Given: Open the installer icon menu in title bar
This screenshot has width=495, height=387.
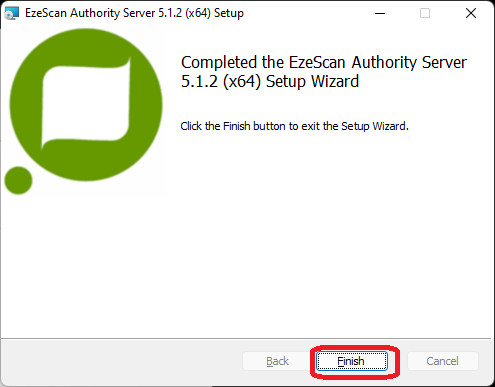Looking at the screenshot, I should click(12, 13).
